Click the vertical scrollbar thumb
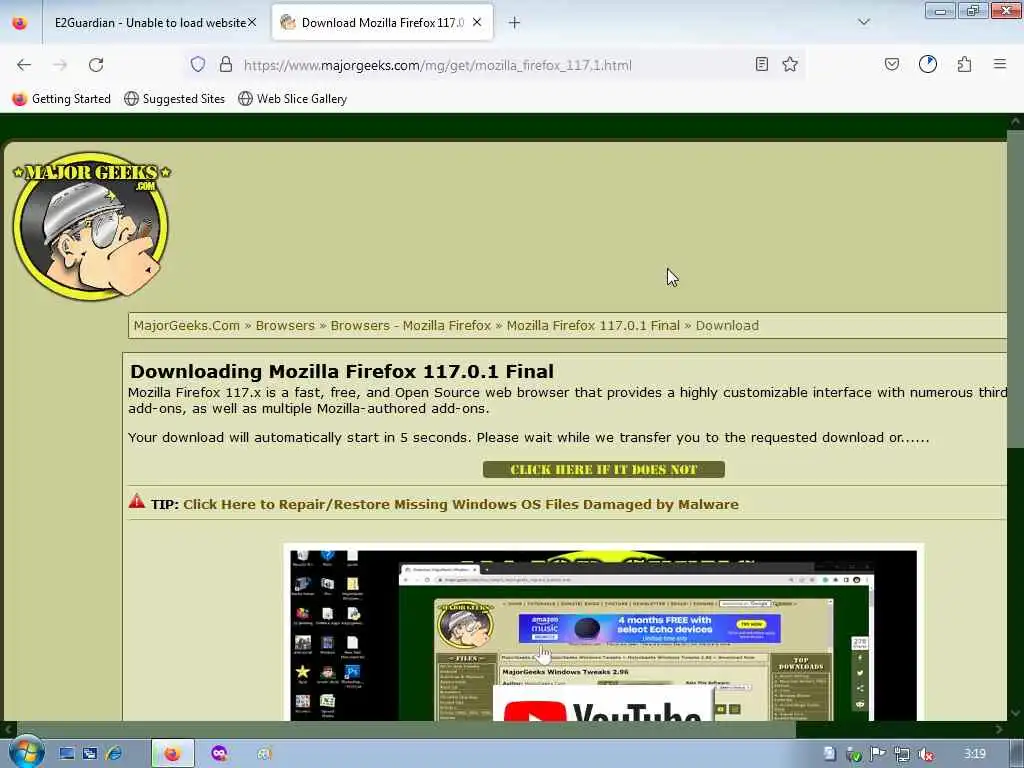Viewport: 1024px width, 768px height. coord(1015,289)
